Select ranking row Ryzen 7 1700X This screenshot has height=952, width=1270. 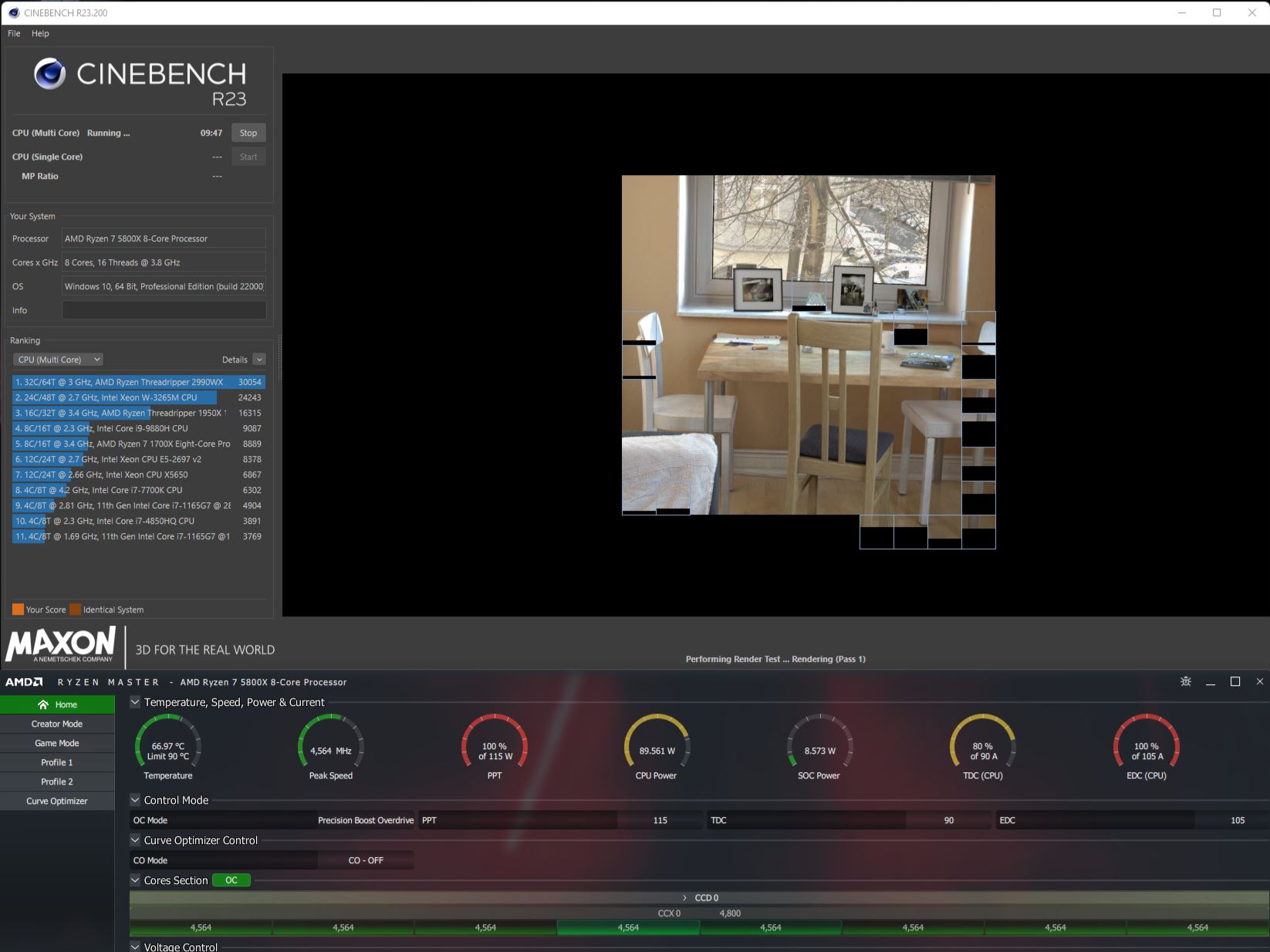[138, 444]
